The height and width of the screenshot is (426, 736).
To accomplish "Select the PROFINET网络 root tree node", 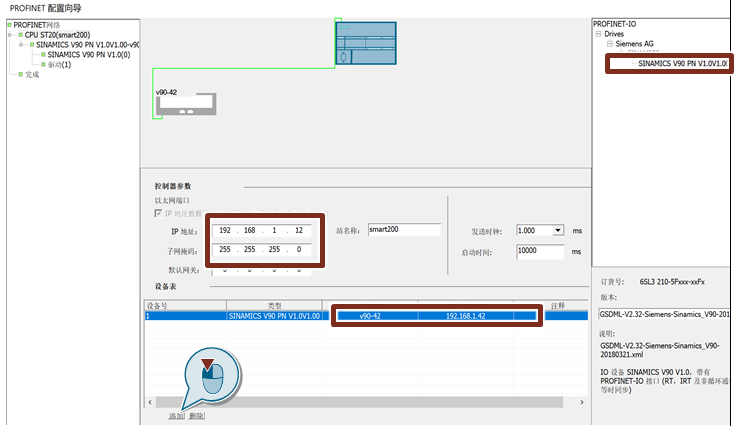I will (x=37, y=25).
